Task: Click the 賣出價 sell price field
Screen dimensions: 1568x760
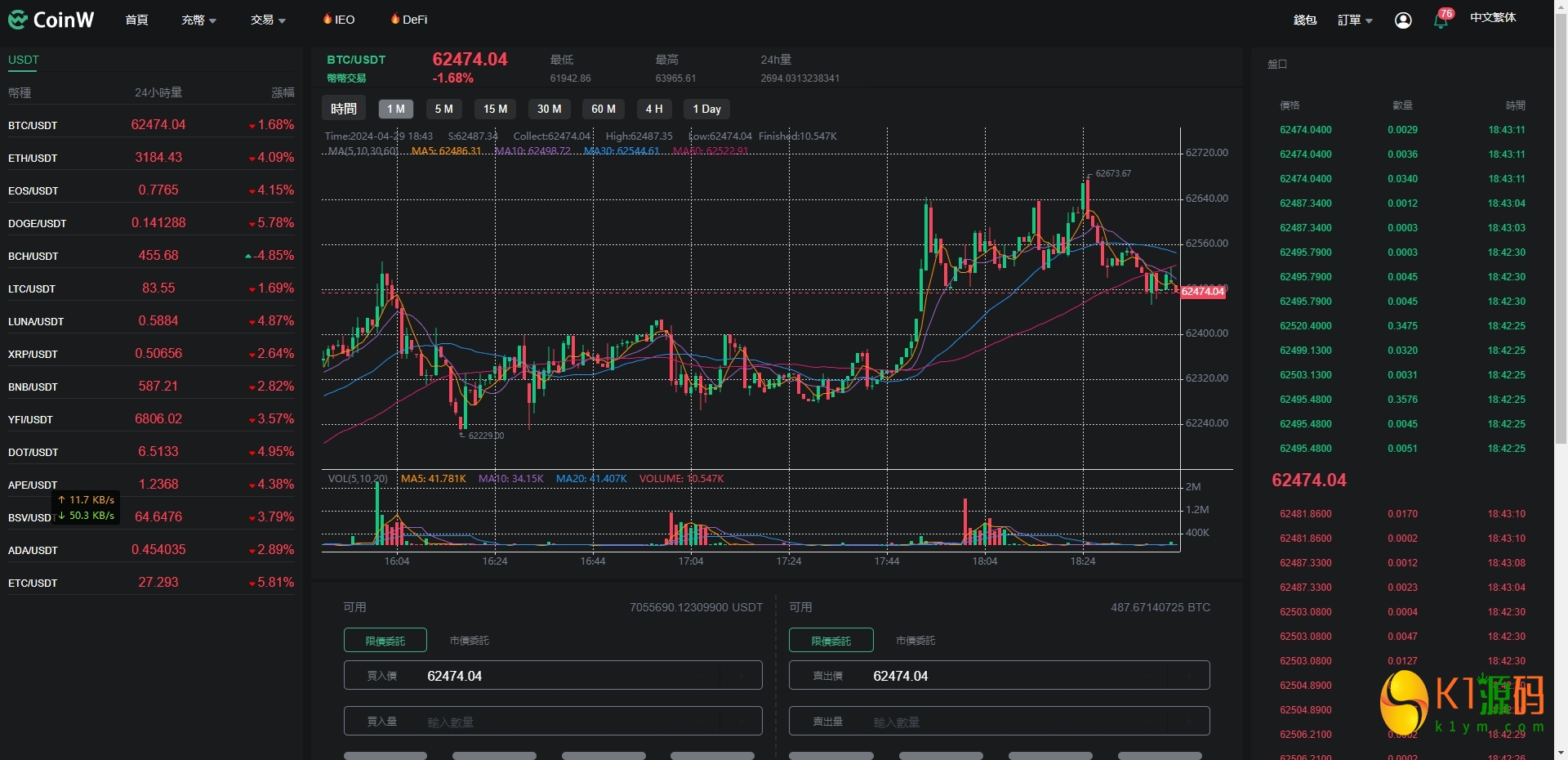Action: 1000,676
